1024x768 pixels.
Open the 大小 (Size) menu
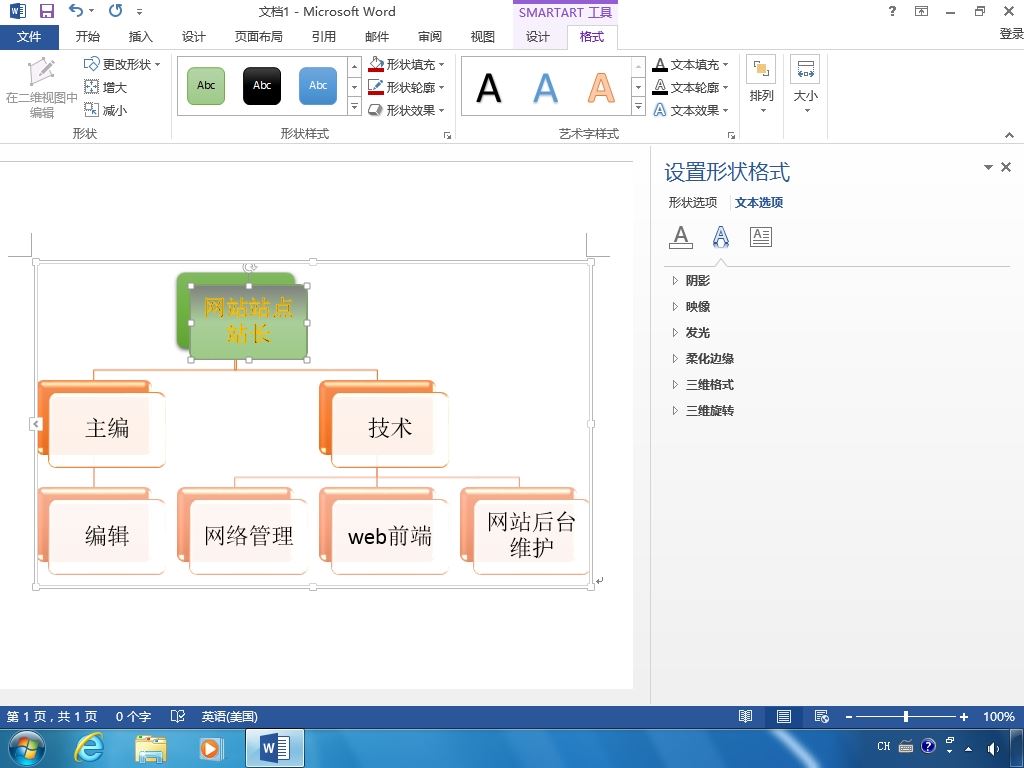pos(805,85)
